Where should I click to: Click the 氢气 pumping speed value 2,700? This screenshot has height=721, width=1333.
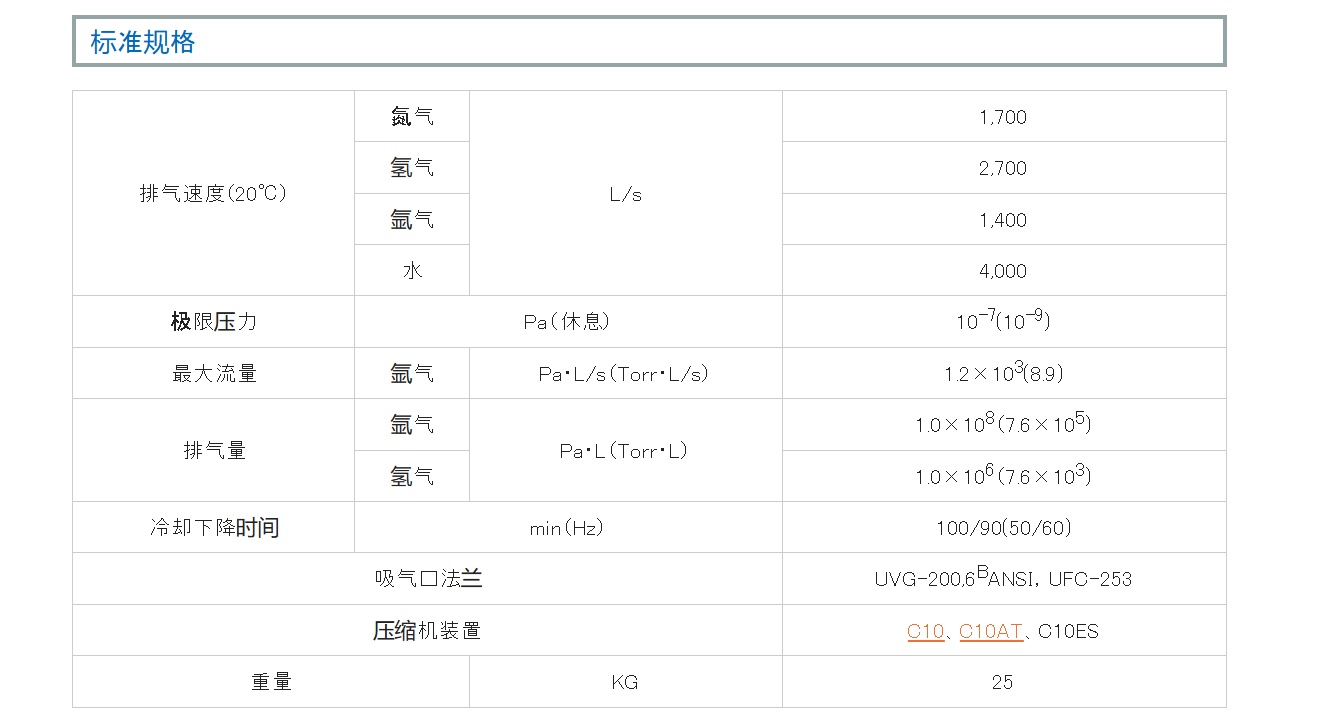1003,168
